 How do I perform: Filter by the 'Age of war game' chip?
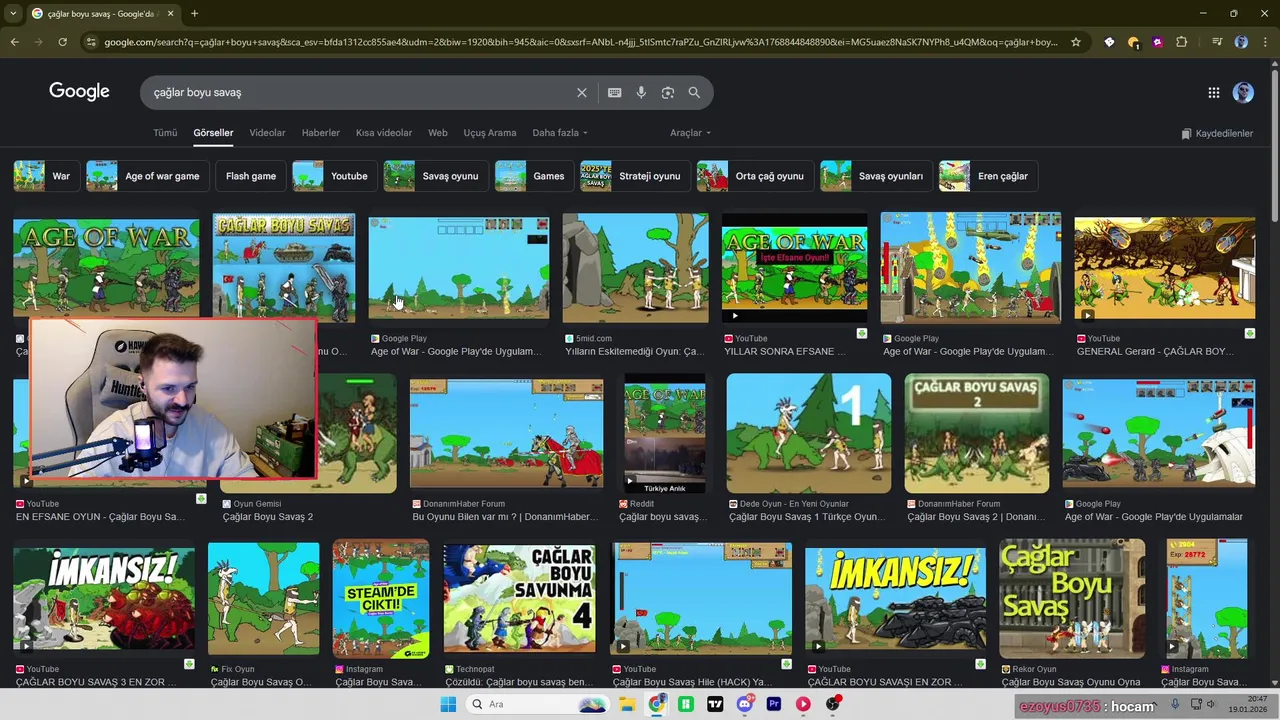[148, 176]
